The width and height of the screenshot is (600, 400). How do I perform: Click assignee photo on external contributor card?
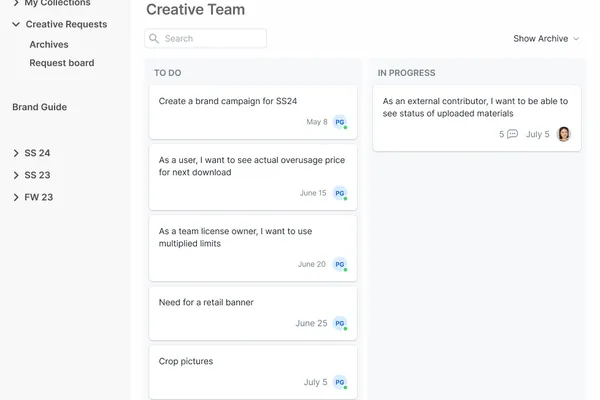(564, 134)
